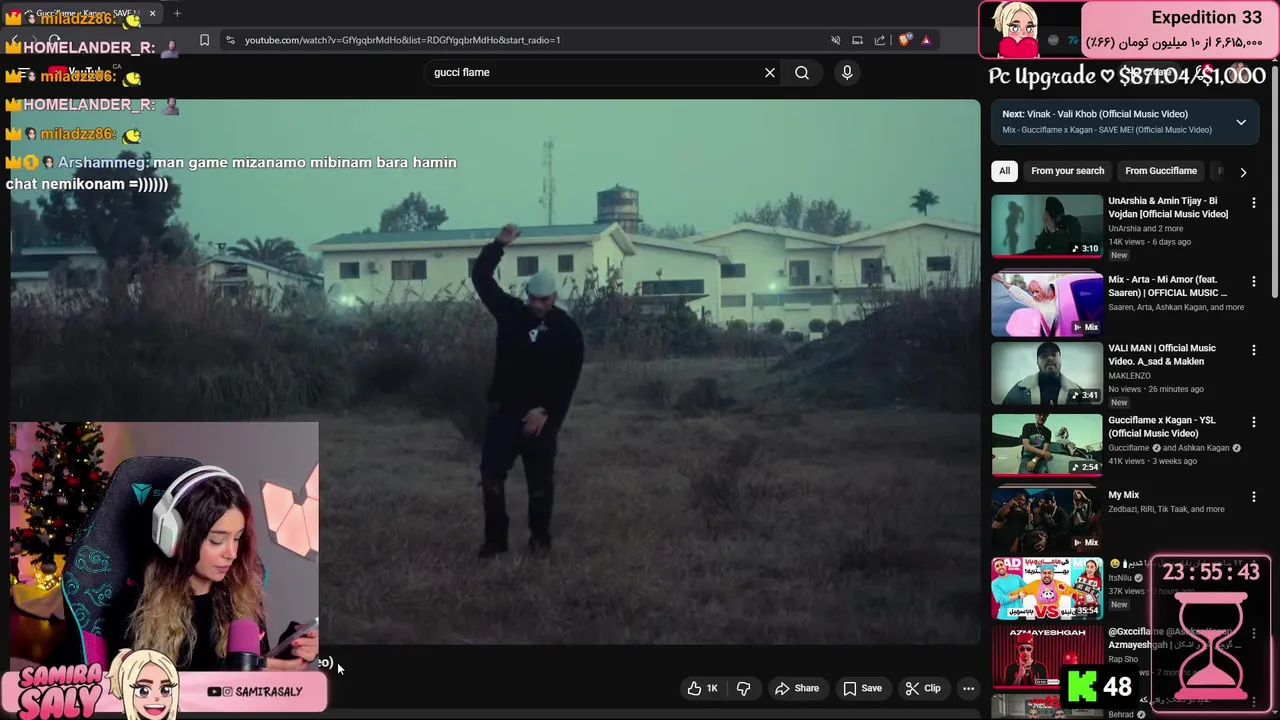Click 'Zedbazi, RiRi, Tik Taak, and more' text
The image size is (1280, 720).
(1166, 509)
